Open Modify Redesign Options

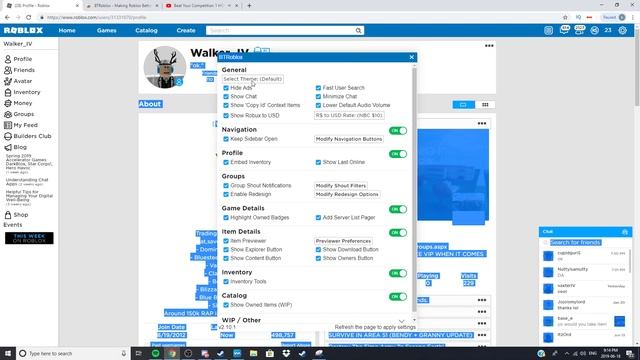click(347, 194)
